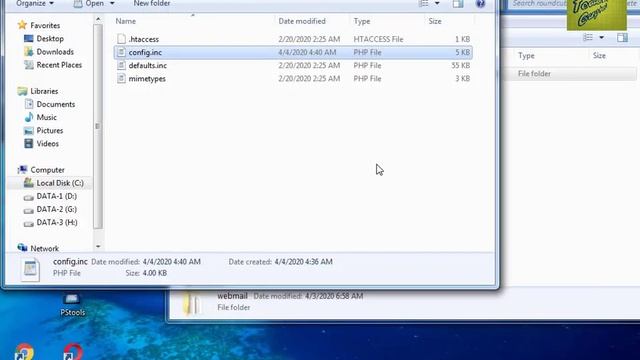Select the File folder row in back window

click(x=569, y=73)
